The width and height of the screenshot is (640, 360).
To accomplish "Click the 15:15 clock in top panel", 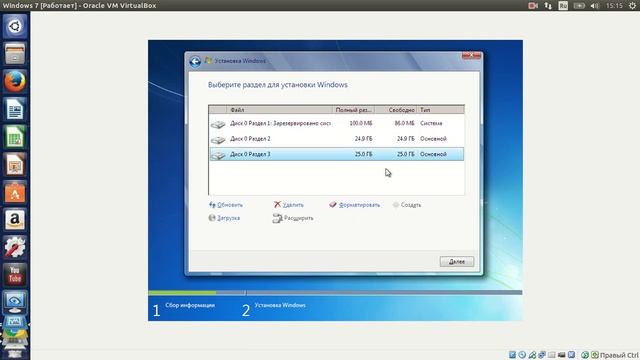I will coord(614,6).
